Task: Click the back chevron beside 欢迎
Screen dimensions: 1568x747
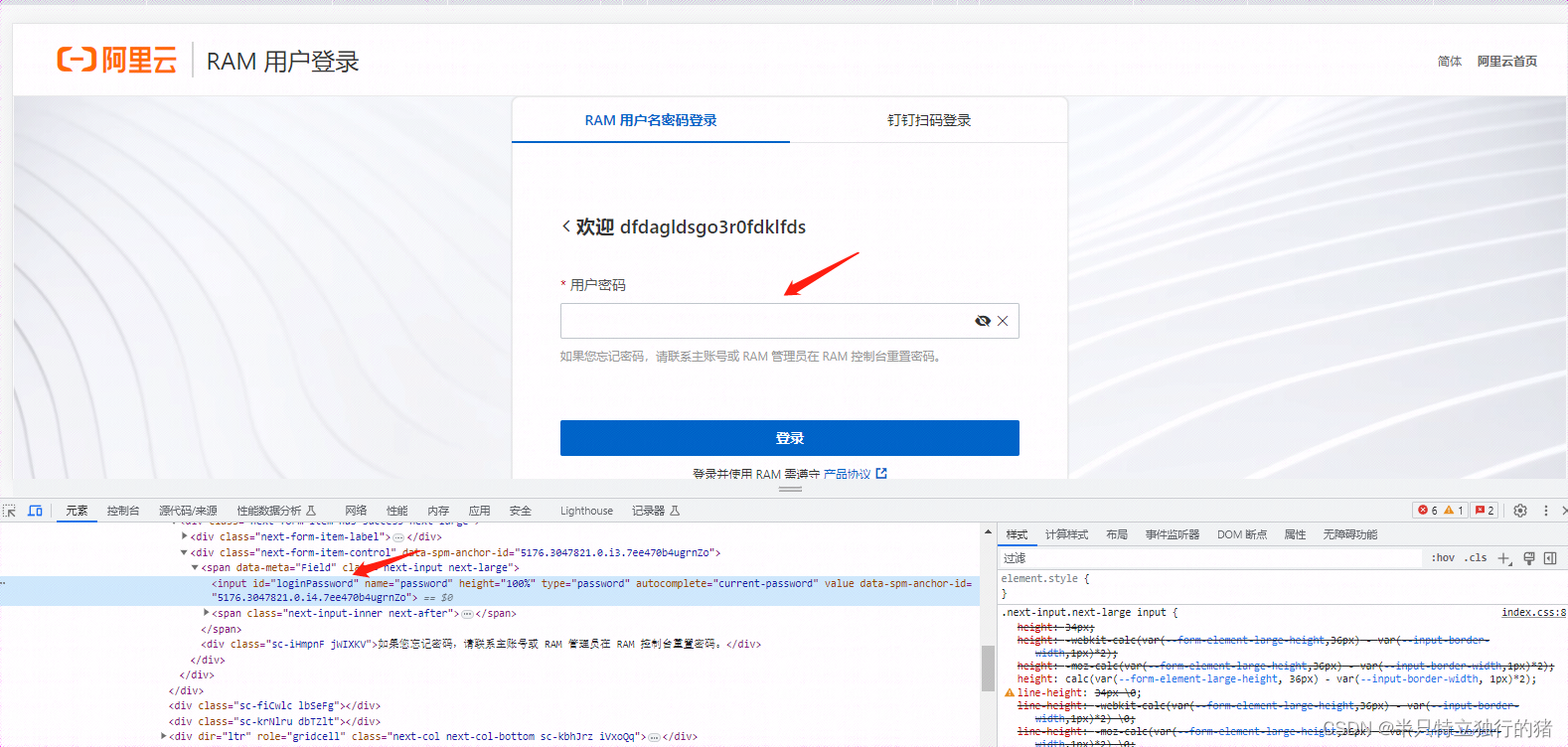Action: point(566,226)
